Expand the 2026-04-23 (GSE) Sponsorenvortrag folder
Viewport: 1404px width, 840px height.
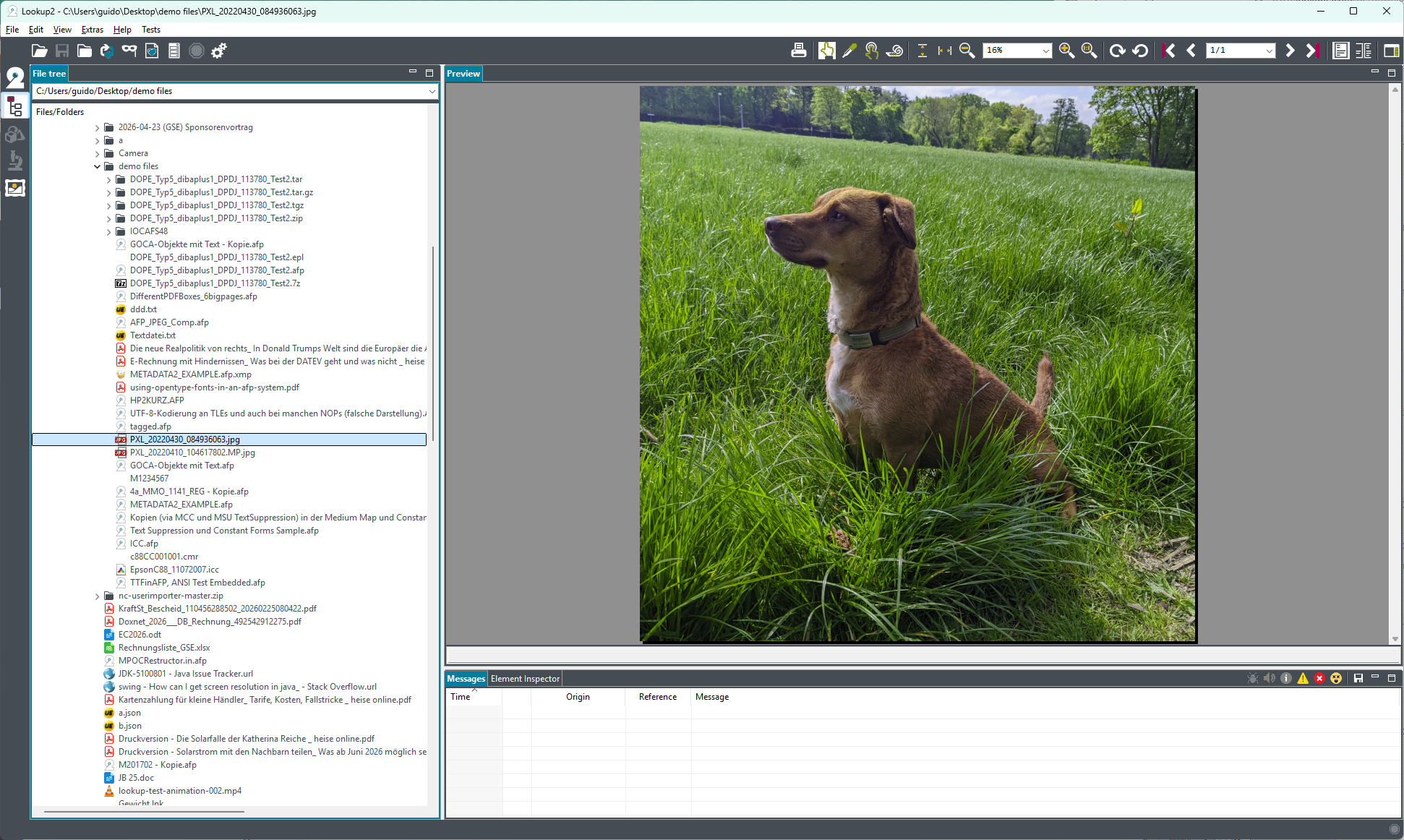coord(98,128)
